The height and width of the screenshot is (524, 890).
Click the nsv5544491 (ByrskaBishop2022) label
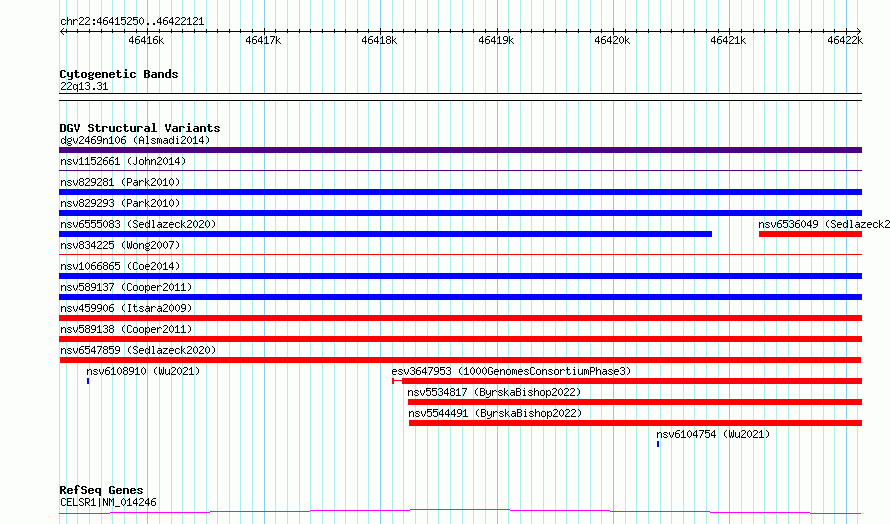pyautogui.click(x=496, y=413)
